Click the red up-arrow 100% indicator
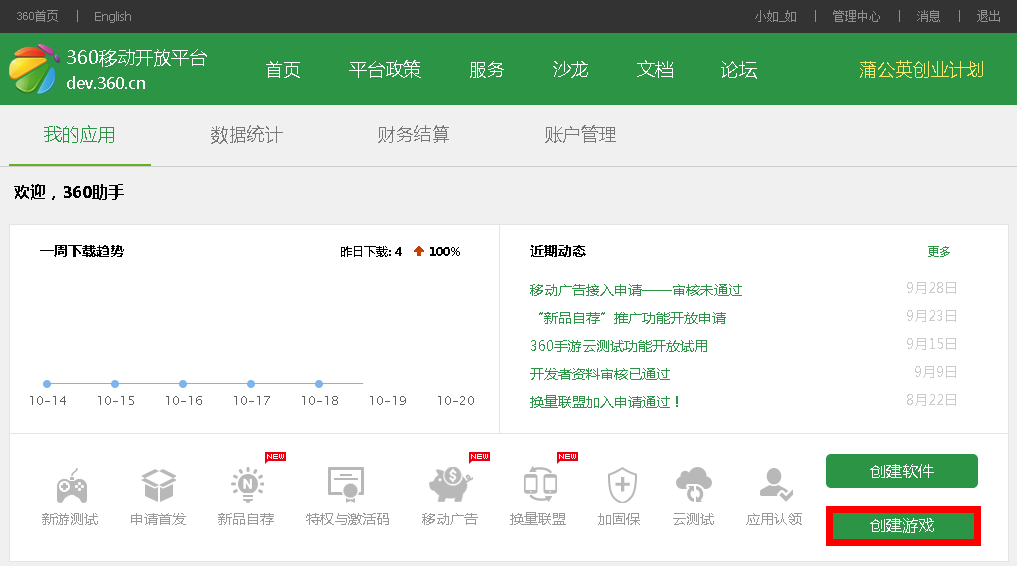 tap(437, 252)
